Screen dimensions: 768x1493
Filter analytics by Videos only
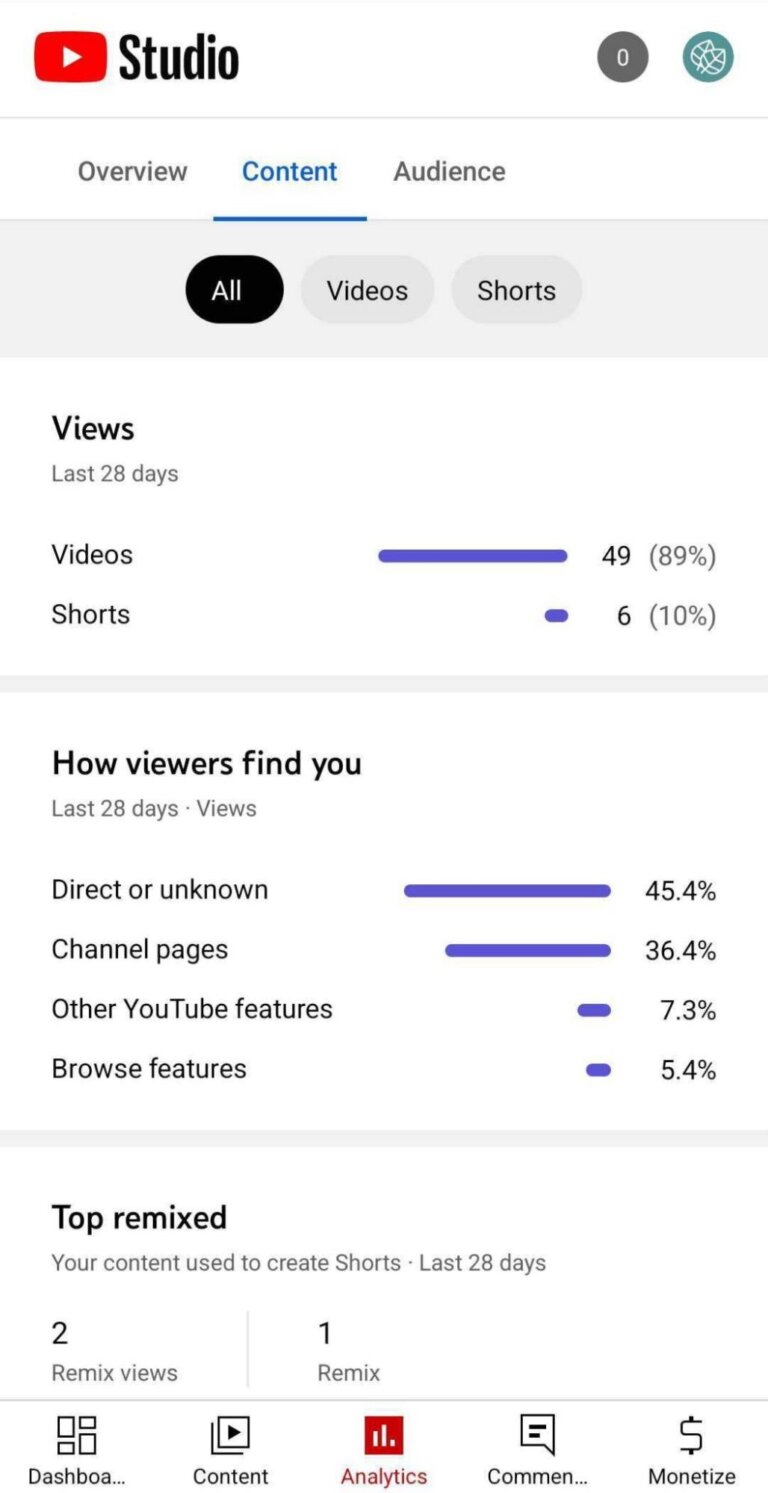tap(367, 289)
